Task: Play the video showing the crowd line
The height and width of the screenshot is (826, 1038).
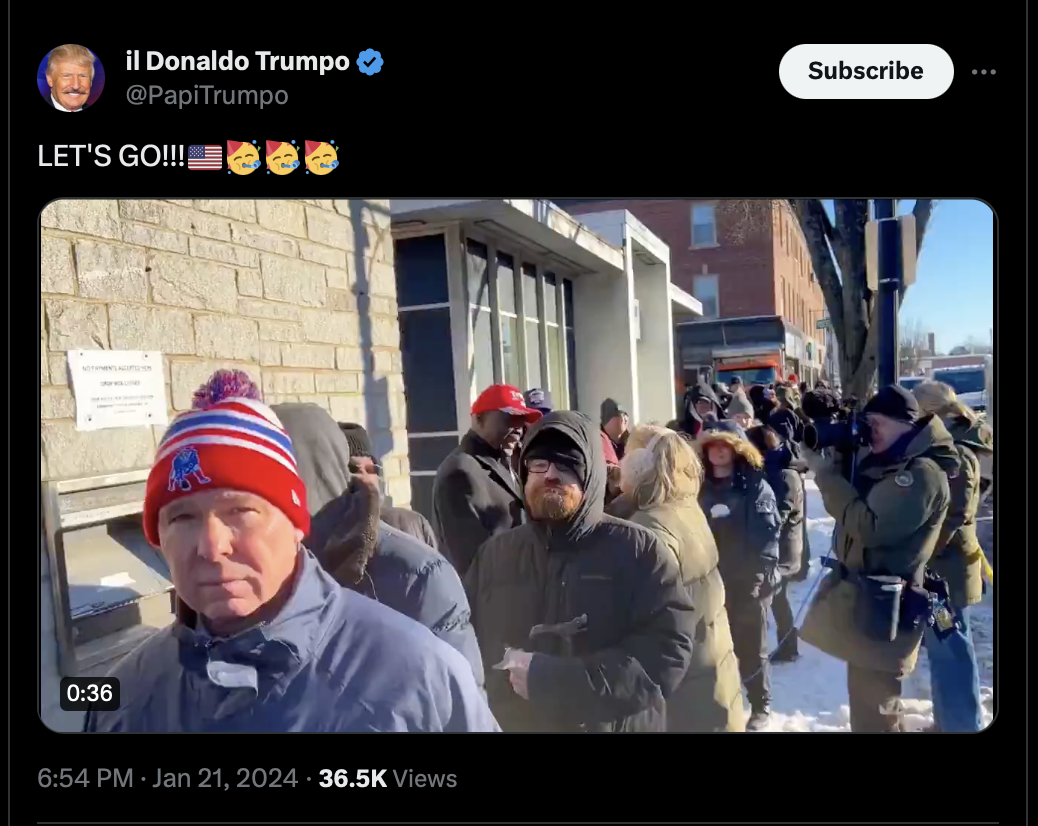Action: click(x=518, y=465)
